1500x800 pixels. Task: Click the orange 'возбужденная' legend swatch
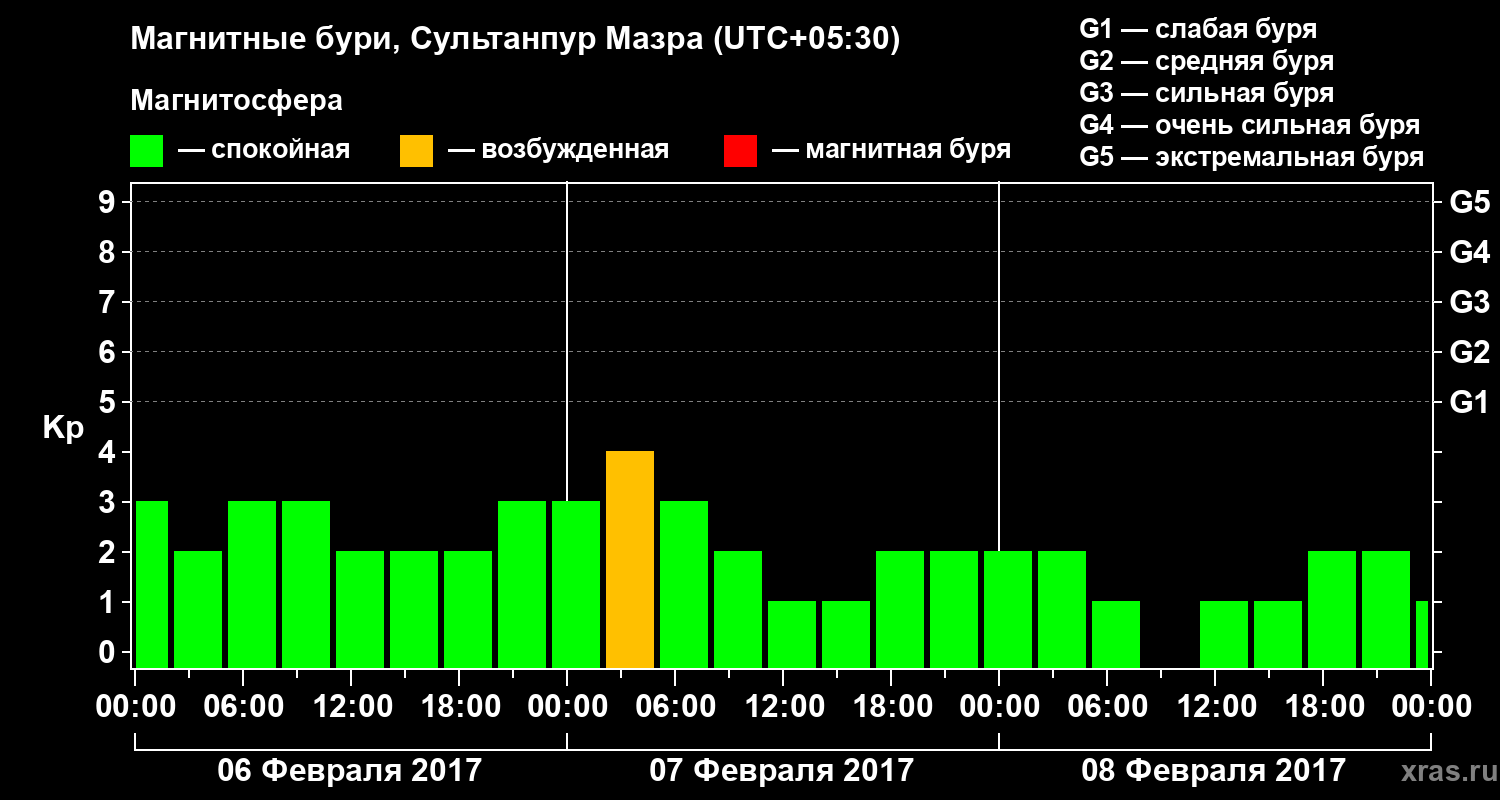416,151
